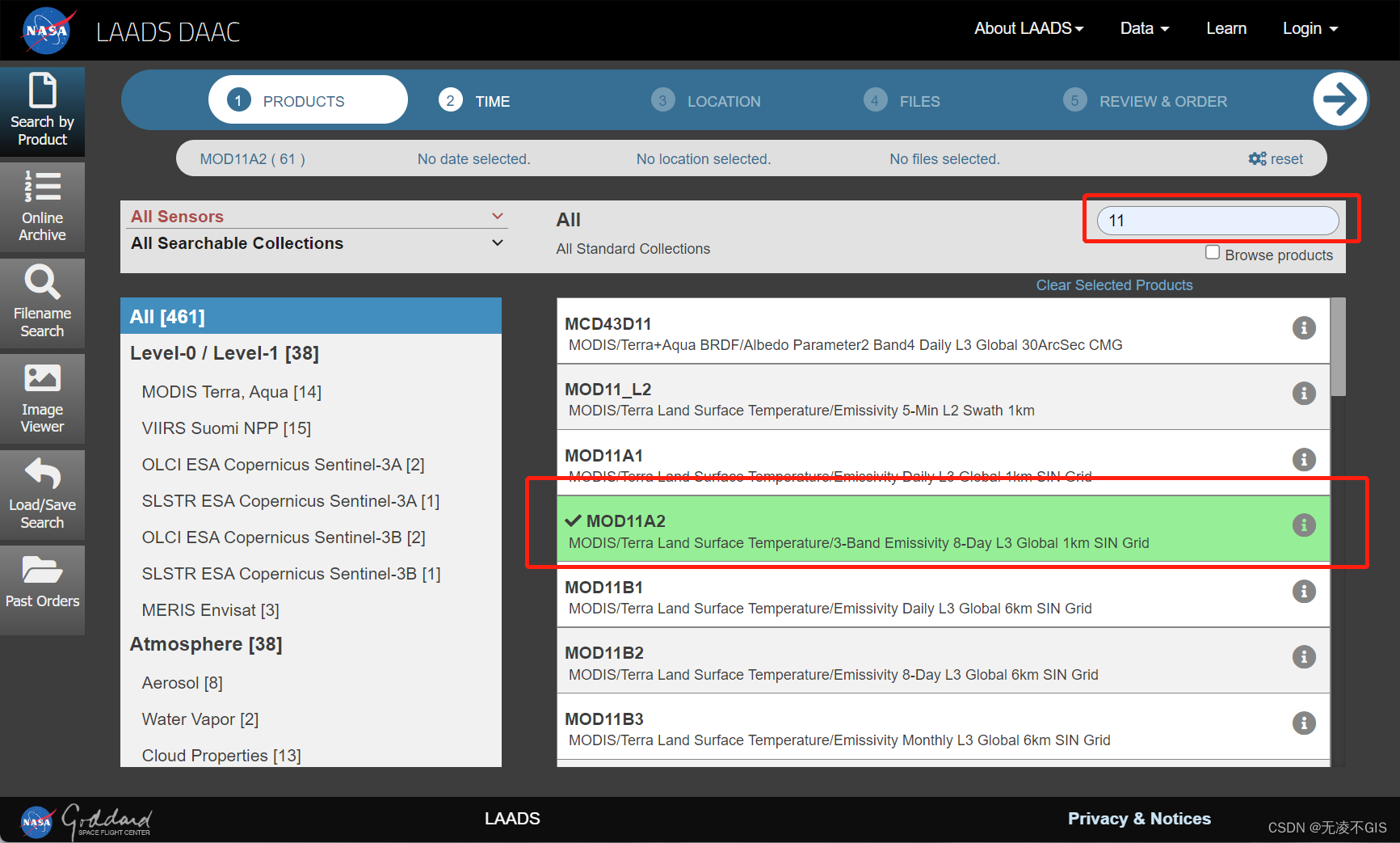This screenshot has width=1400, height=843.
Task: Go to step 5 REVIEW & ORDER tab
Action: pyautogui.click(x=1145, y=100)
